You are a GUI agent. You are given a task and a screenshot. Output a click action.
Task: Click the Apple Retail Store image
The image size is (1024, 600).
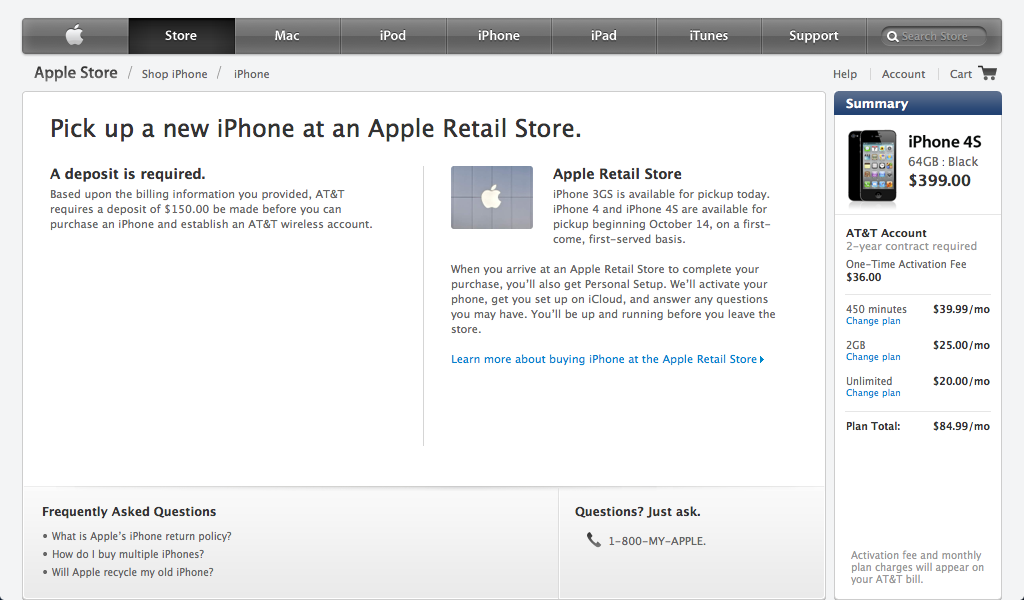pos(492,197)
